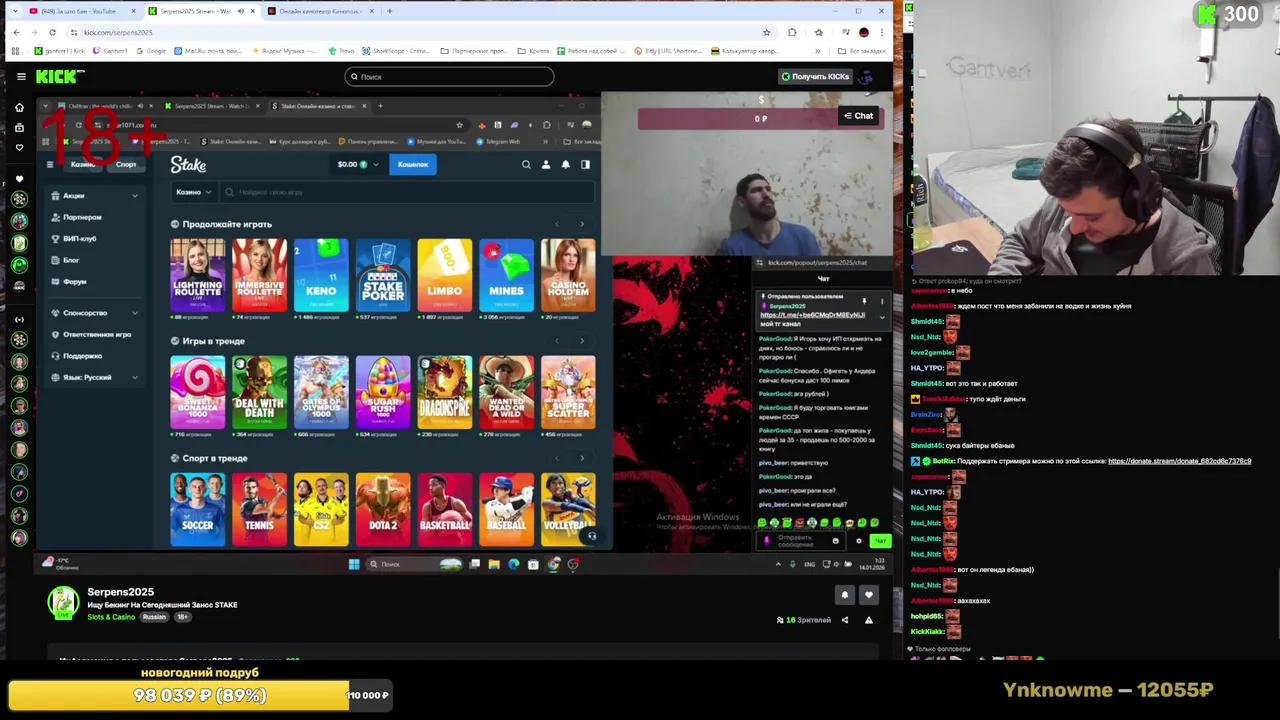Reload the kick.com page in browser
The image size is (1280, 720).
(52, 32)
